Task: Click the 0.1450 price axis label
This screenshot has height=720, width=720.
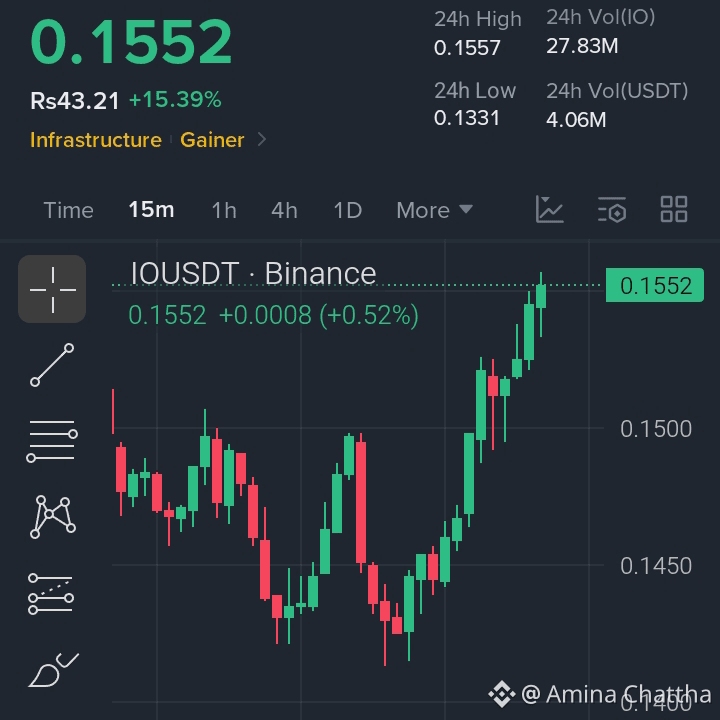Action: [656, 566]
